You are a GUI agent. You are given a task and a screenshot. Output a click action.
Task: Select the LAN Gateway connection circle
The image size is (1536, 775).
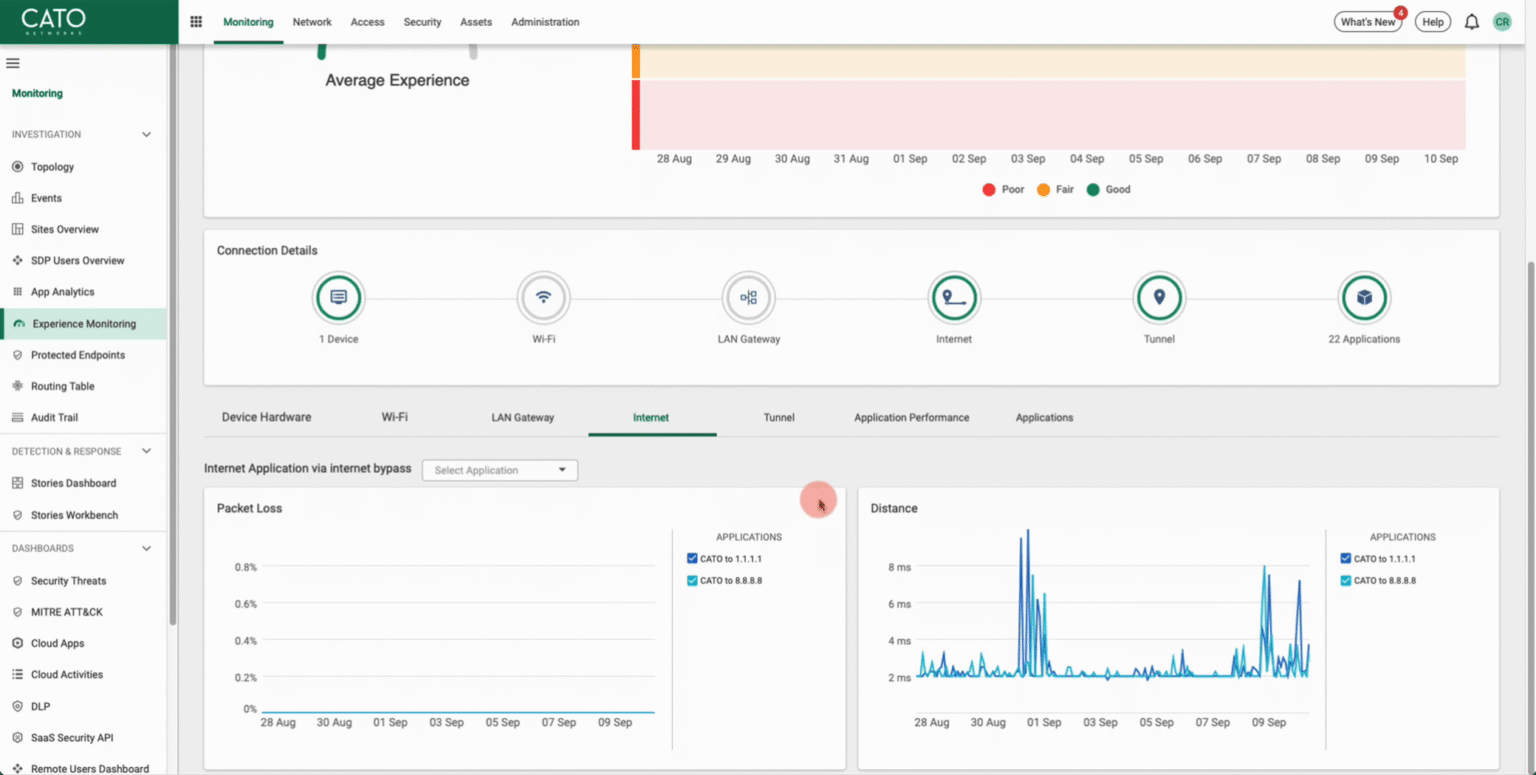pyautogui.click(x=748, y=298)
